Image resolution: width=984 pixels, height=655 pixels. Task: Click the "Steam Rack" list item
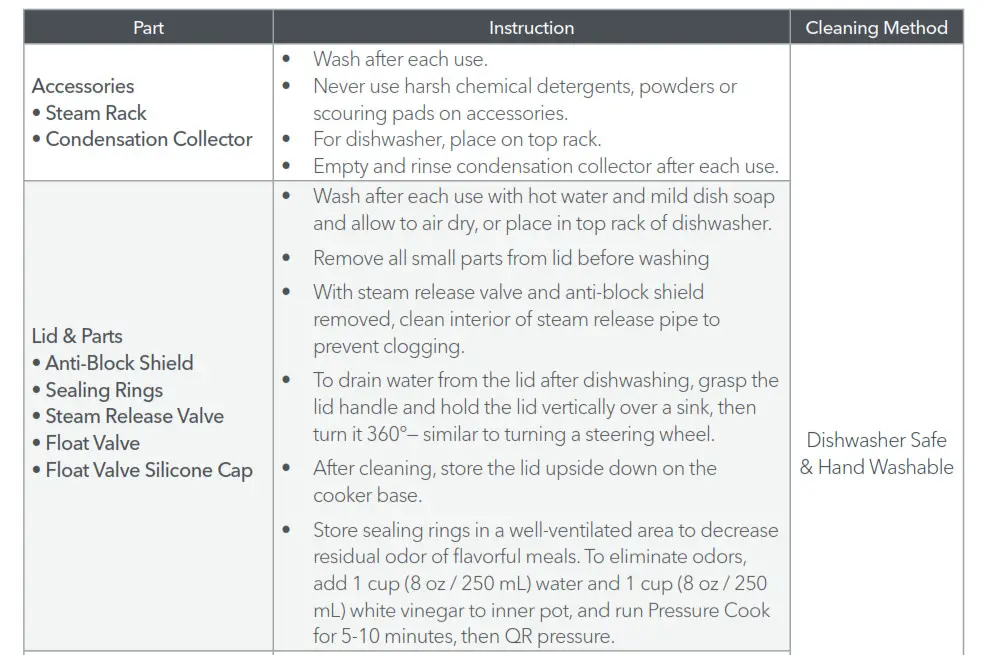(96, 113)
